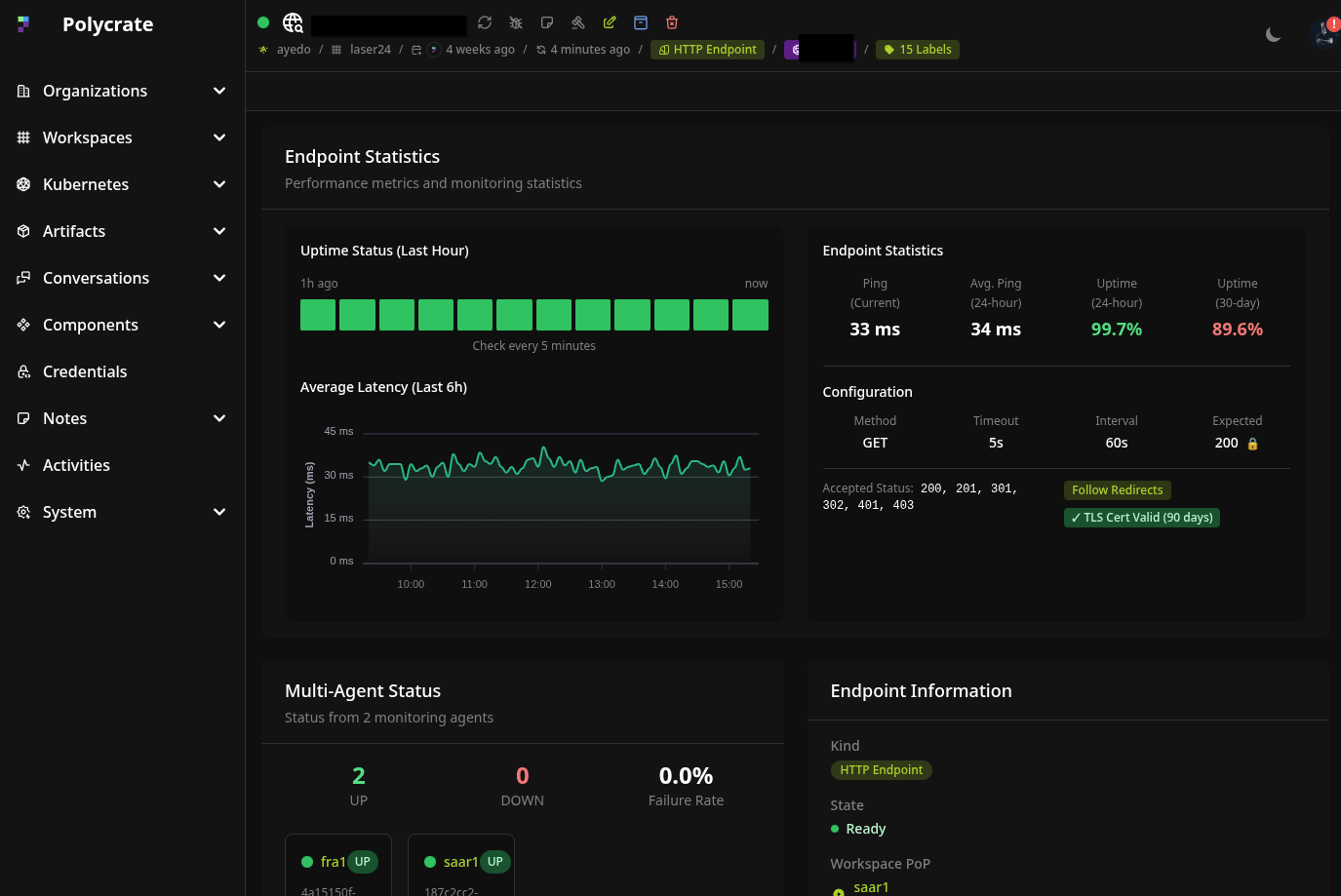Viewport: 1341px width, 896px height.
Task: Open the debug bug icon in the toolbar
Action: (516, 21)
